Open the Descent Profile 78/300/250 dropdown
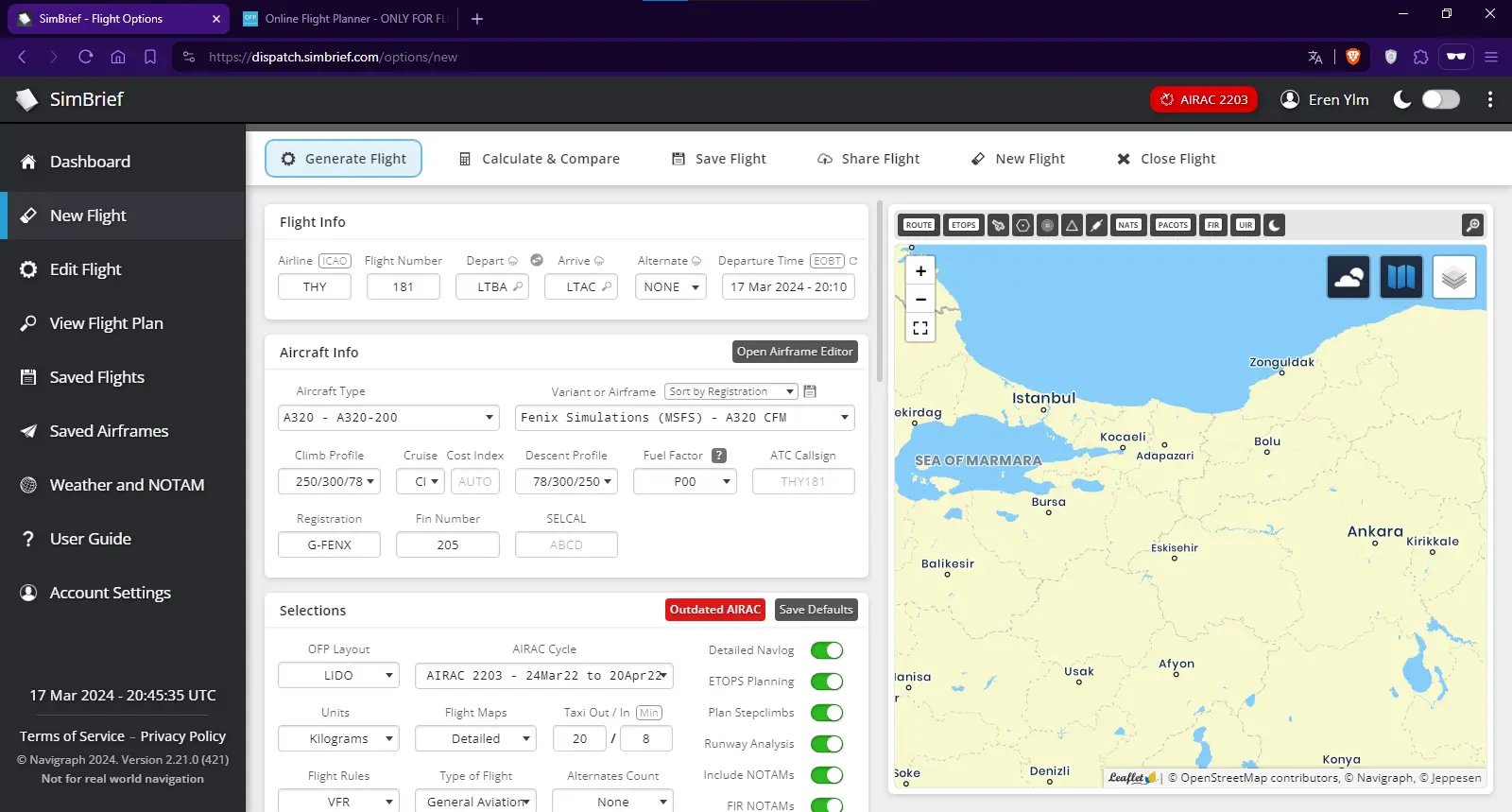This screenshot has height=812, width=1512. 566,481
